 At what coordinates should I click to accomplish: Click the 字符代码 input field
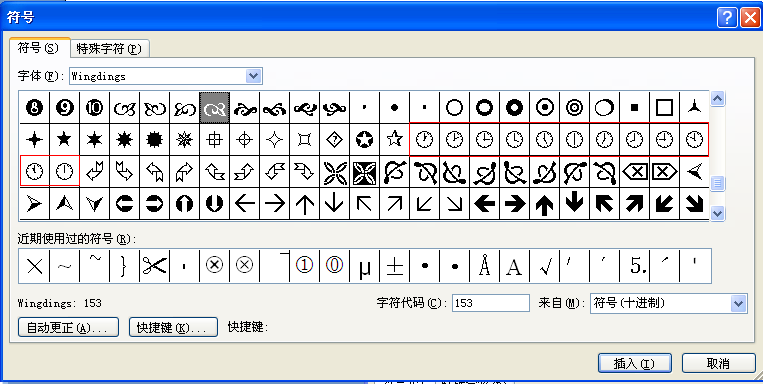click(490, 303)
